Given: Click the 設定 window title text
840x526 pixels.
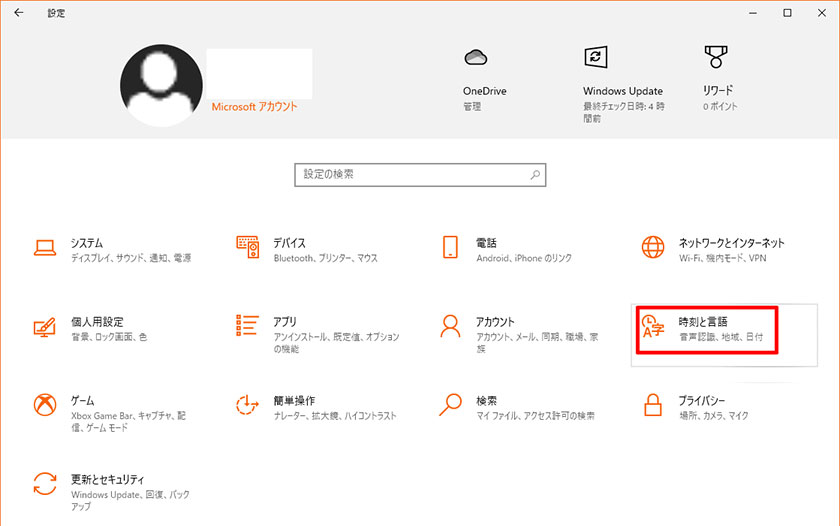Looking at the screenshot, I should tap(56, 13).
